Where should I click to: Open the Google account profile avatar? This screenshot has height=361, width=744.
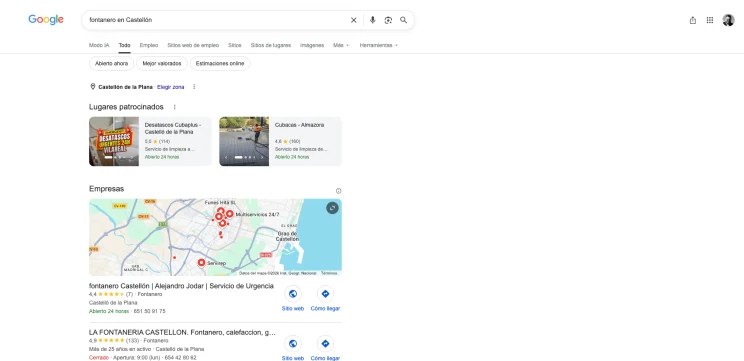[x=728, y=20]
